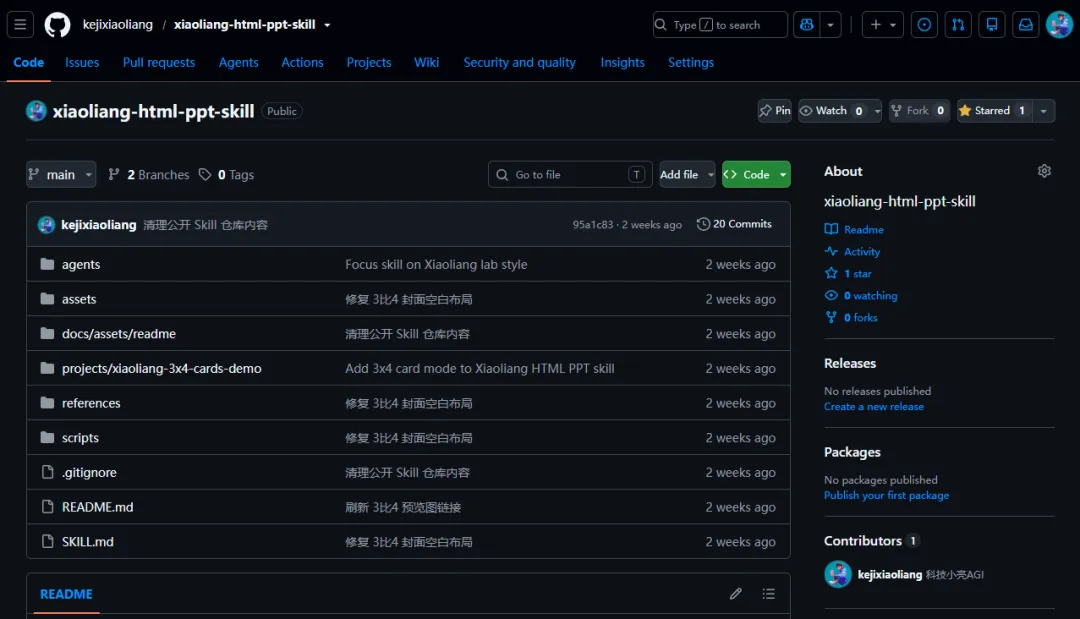1080x619 pixels.
Task: Switch to the Issues tab
Action: coord(82,62)
